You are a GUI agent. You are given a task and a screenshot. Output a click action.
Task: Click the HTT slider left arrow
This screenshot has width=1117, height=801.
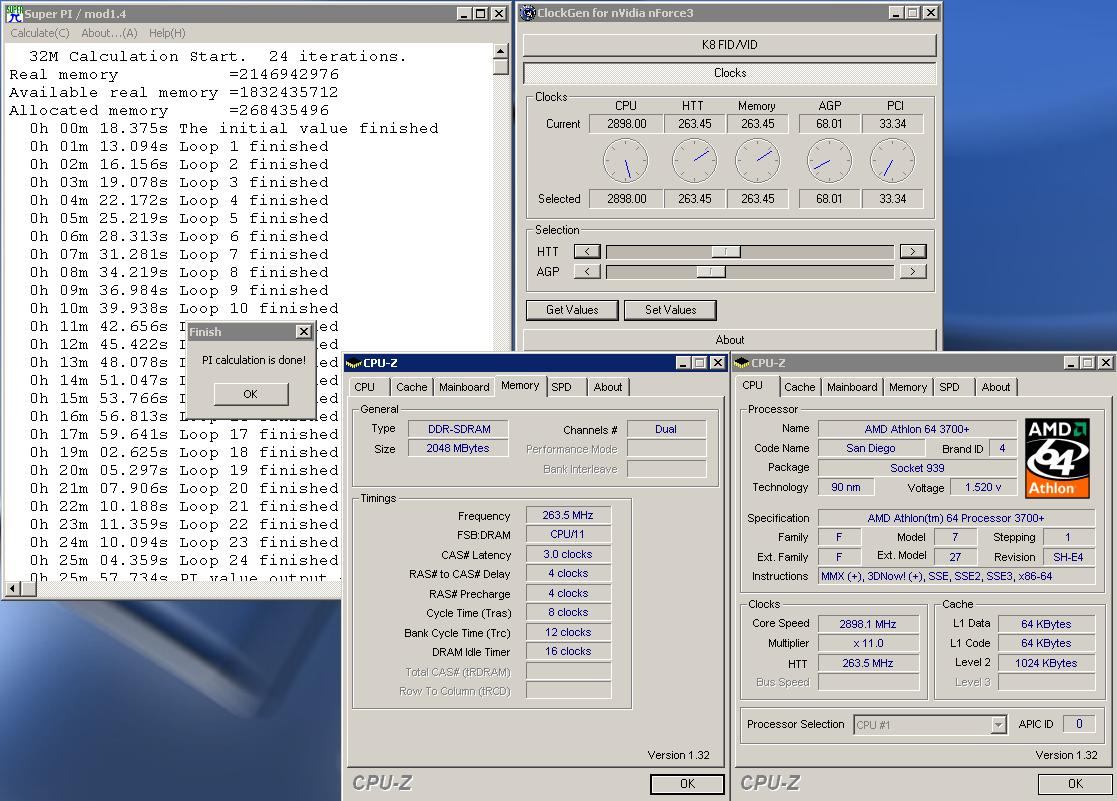587,251
